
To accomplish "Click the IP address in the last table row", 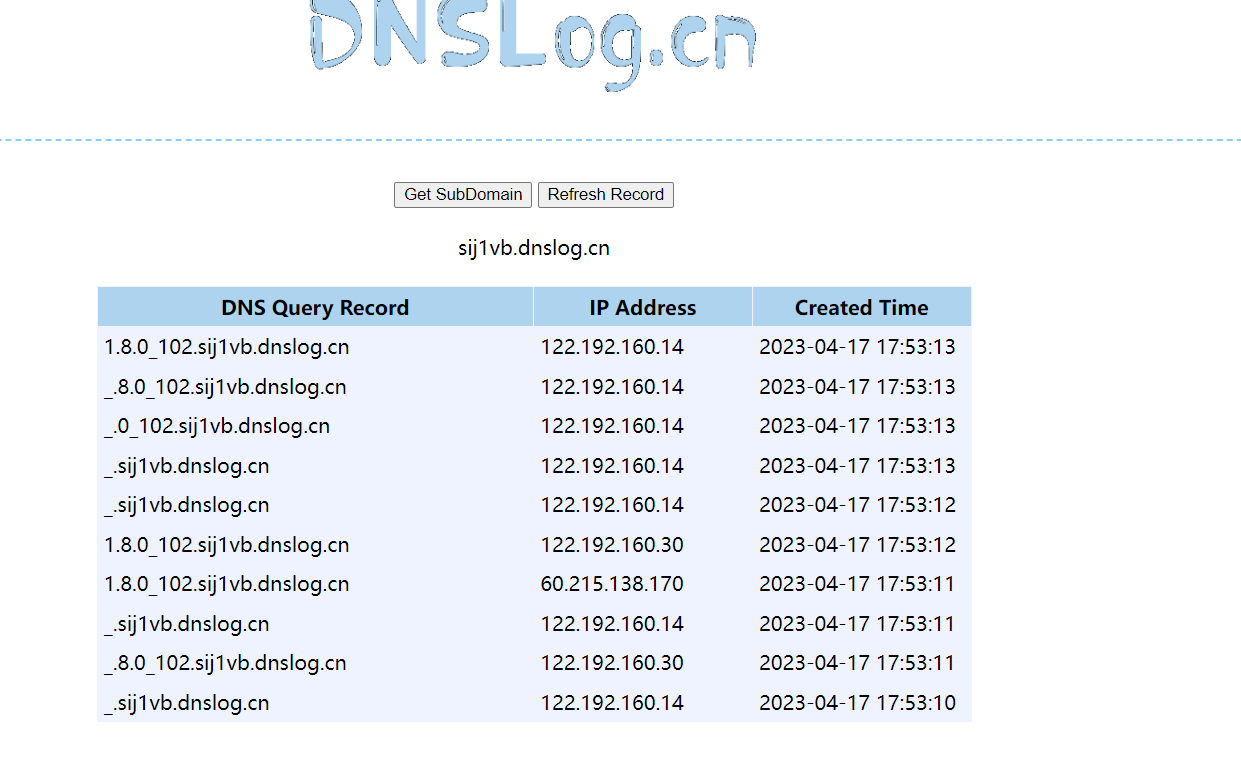I will pos(612,704).
